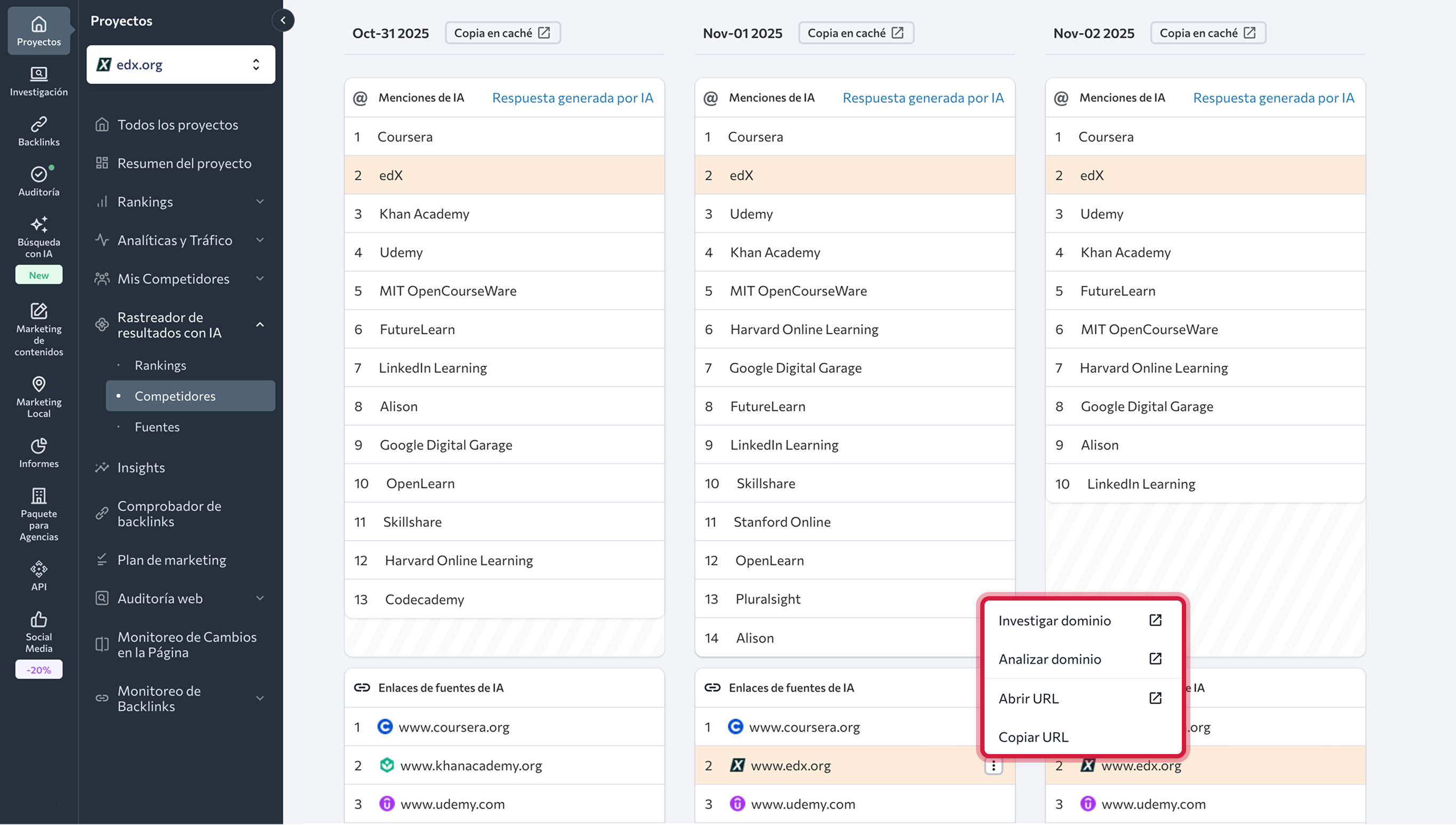The image size is (1456, 825).
Task: Go to Fuentes submenu item
Action: click(x=157, y=427)
